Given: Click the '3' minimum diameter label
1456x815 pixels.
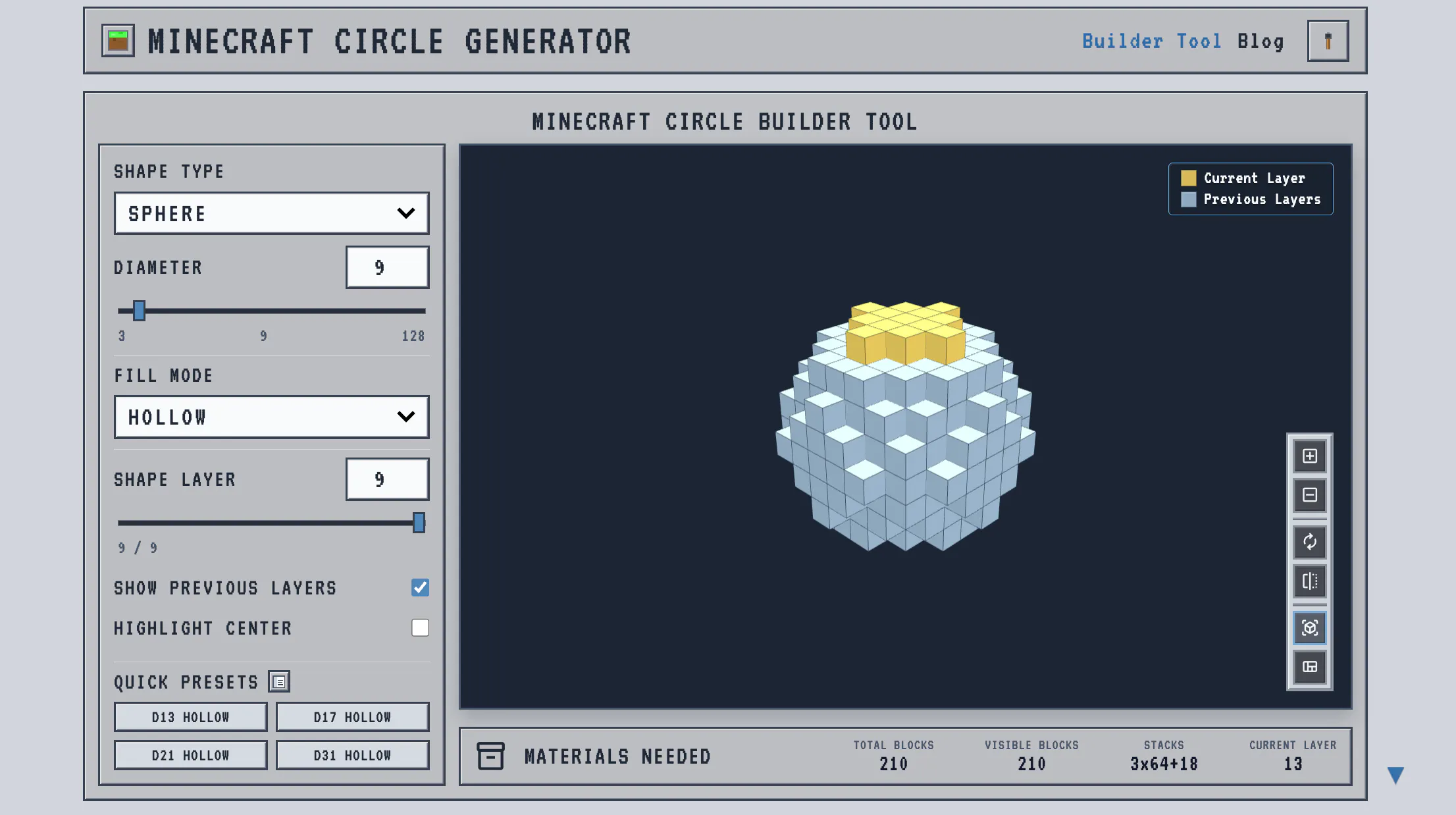Looking at the screenshot, I should (122, 336).
